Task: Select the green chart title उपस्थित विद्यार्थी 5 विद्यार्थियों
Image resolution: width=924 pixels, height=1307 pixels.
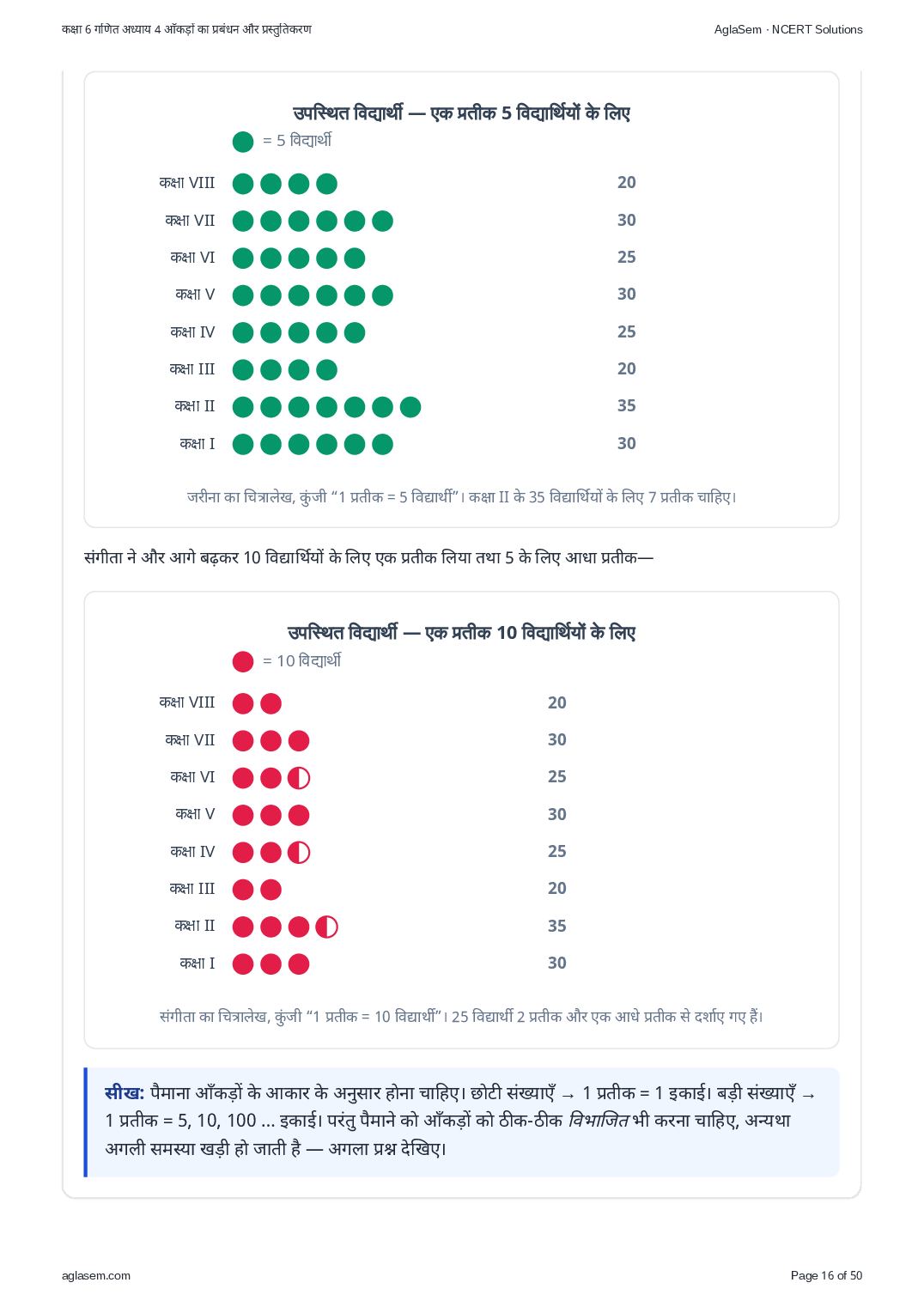Action: (461, 113)
